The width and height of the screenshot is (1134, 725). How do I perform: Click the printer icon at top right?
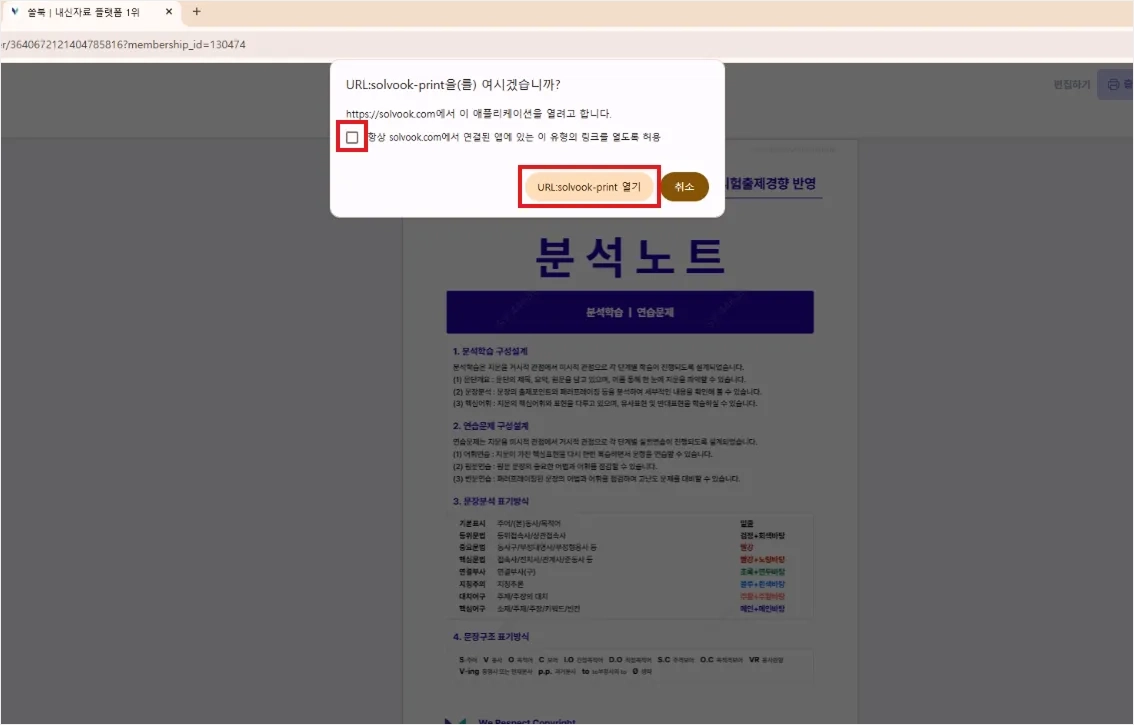(x=1114, y=85)
